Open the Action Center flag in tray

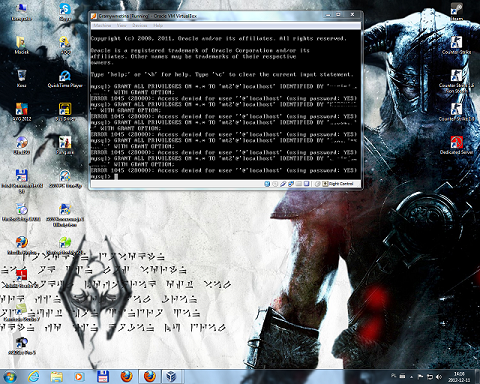click(x=420, y=377)
